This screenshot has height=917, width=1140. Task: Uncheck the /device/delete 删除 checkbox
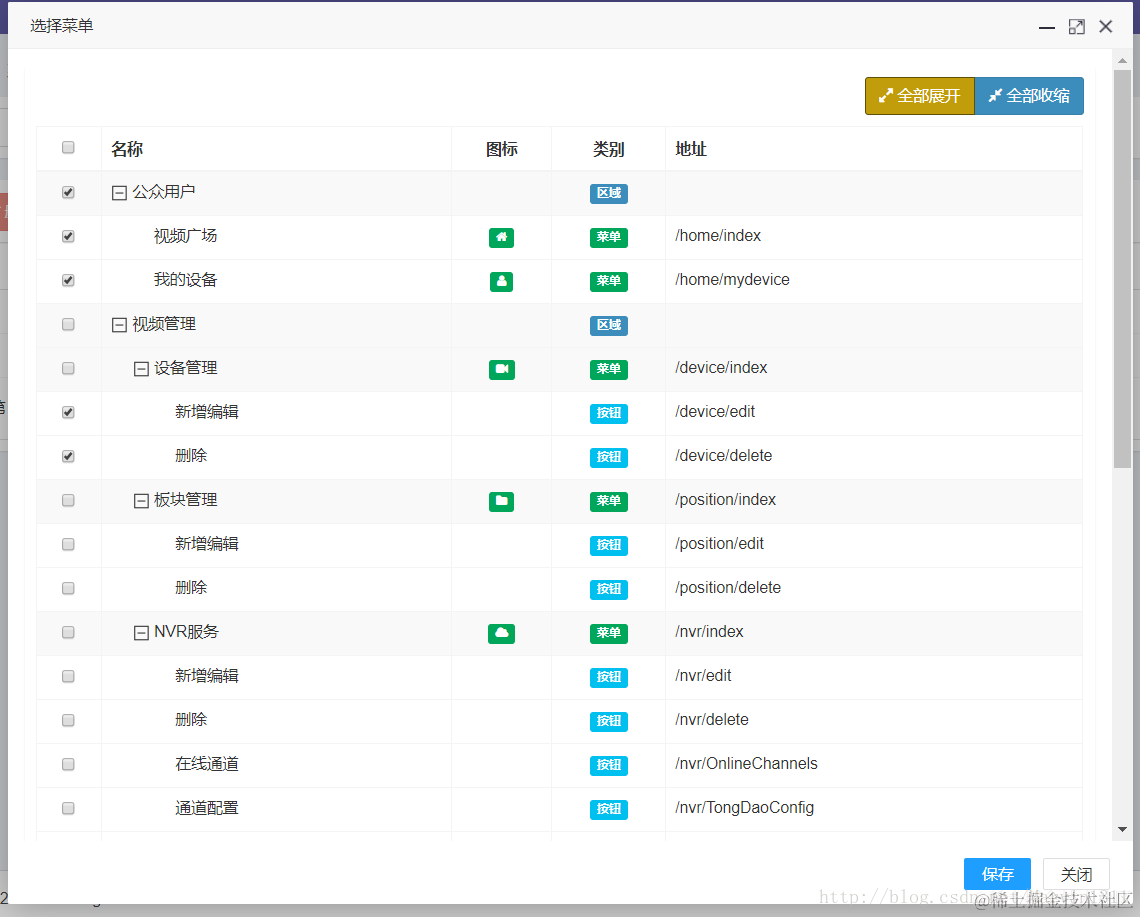pos(68,457)
